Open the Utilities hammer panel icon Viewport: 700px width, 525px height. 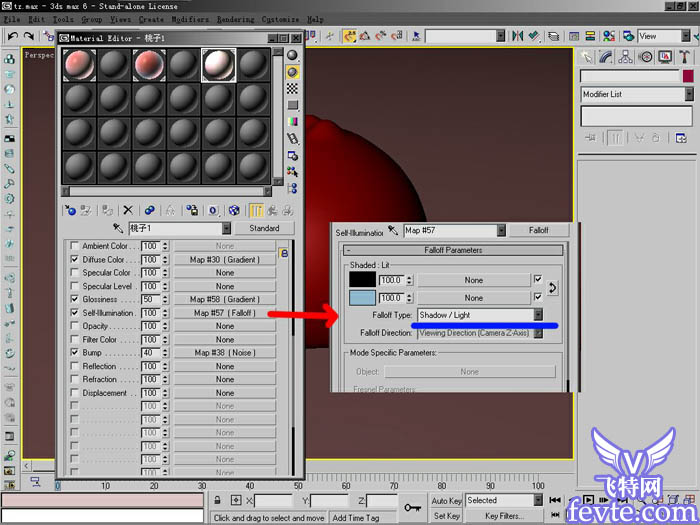pyautogui.click(x=683, y=57)
